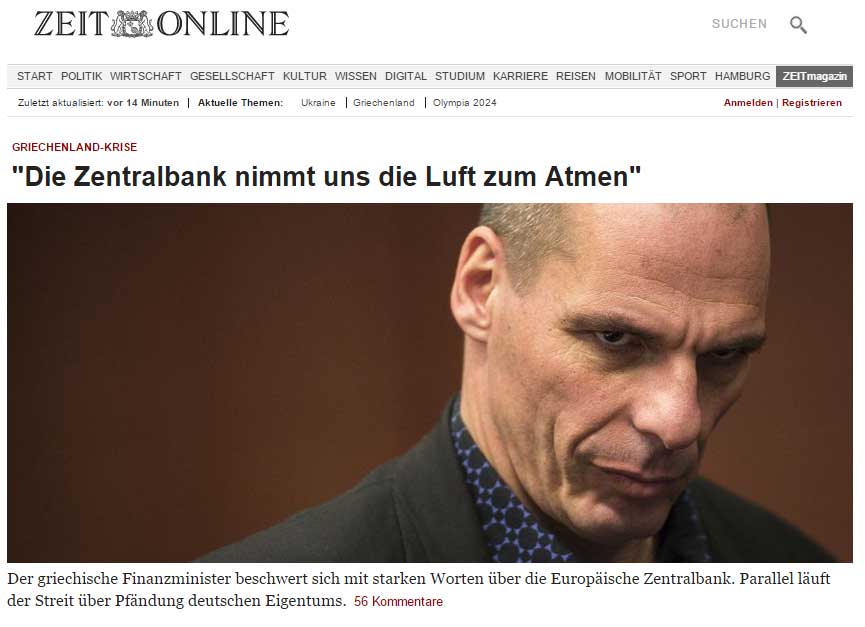Image resolution: width=865 pixels, height=627 pixels.
Task: Open the DIGITAL section
Action: pyautogui.click(x=406, y=76)
